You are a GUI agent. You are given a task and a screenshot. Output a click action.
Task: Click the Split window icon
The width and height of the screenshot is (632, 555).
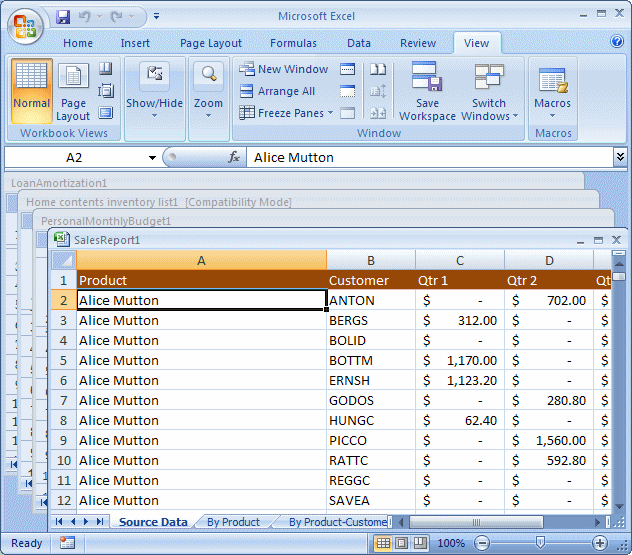(x=347, y=69)
